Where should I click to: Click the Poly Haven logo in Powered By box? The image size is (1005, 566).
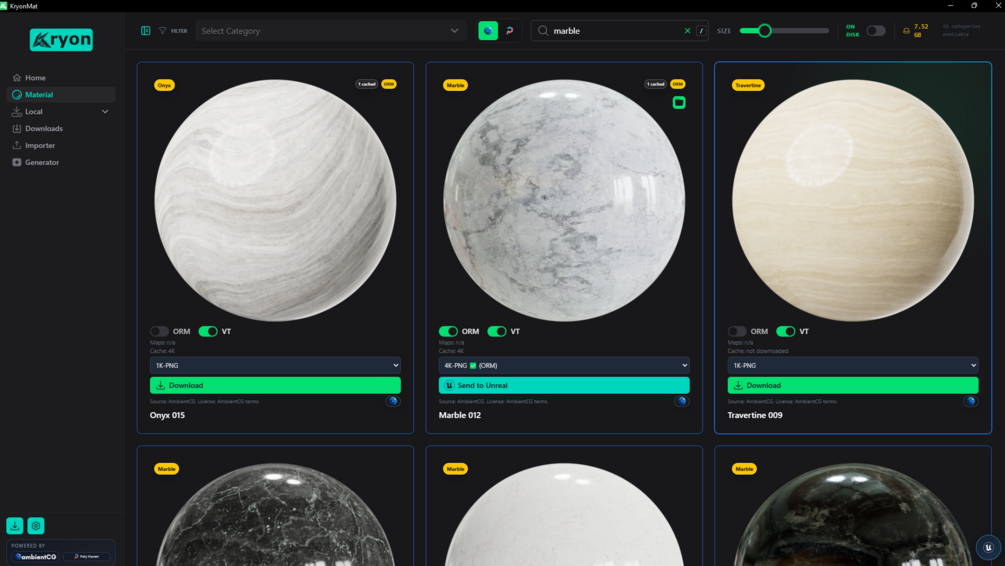(x=87, y=556)
